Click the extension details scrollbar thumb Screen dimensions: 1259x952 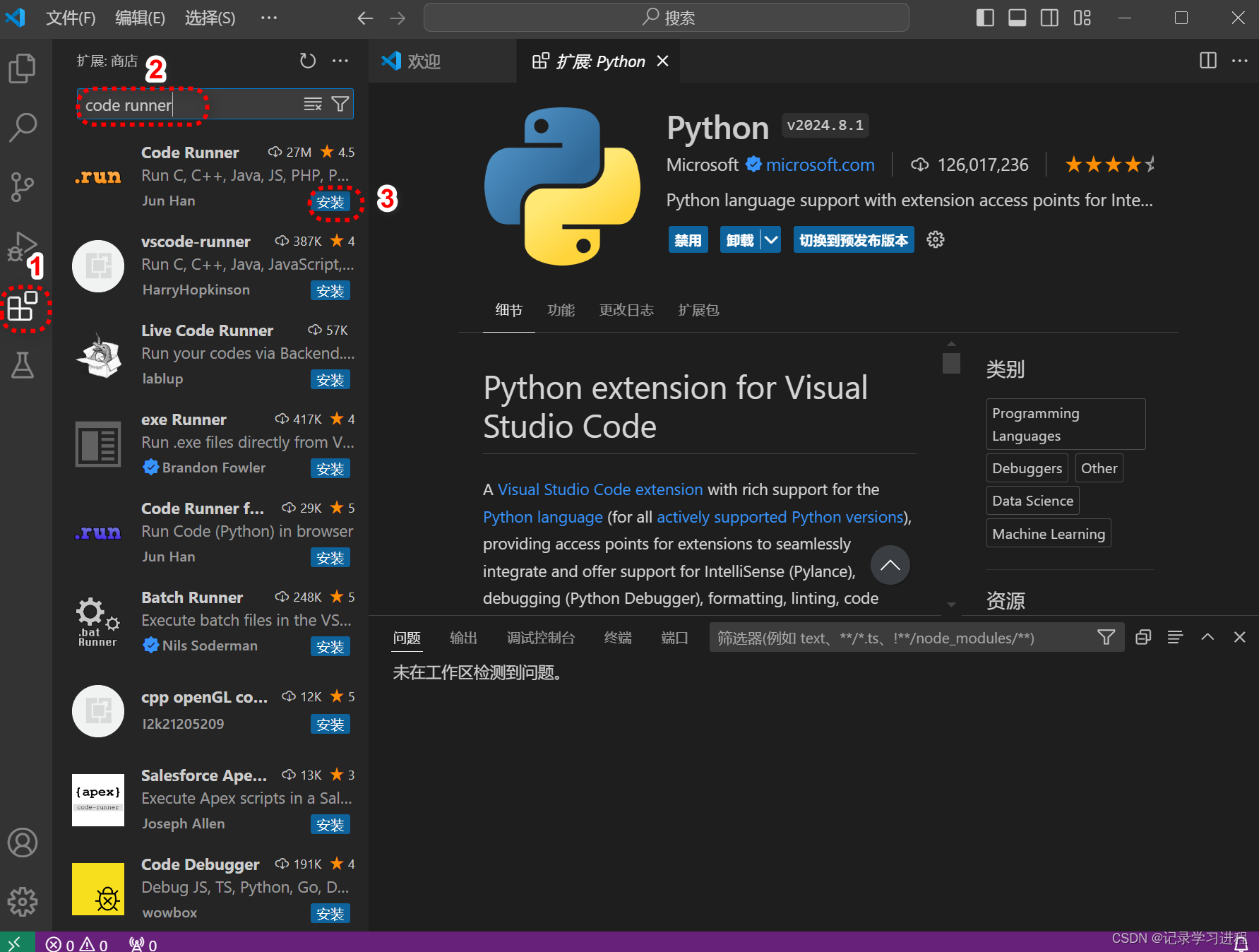(951, 363)
